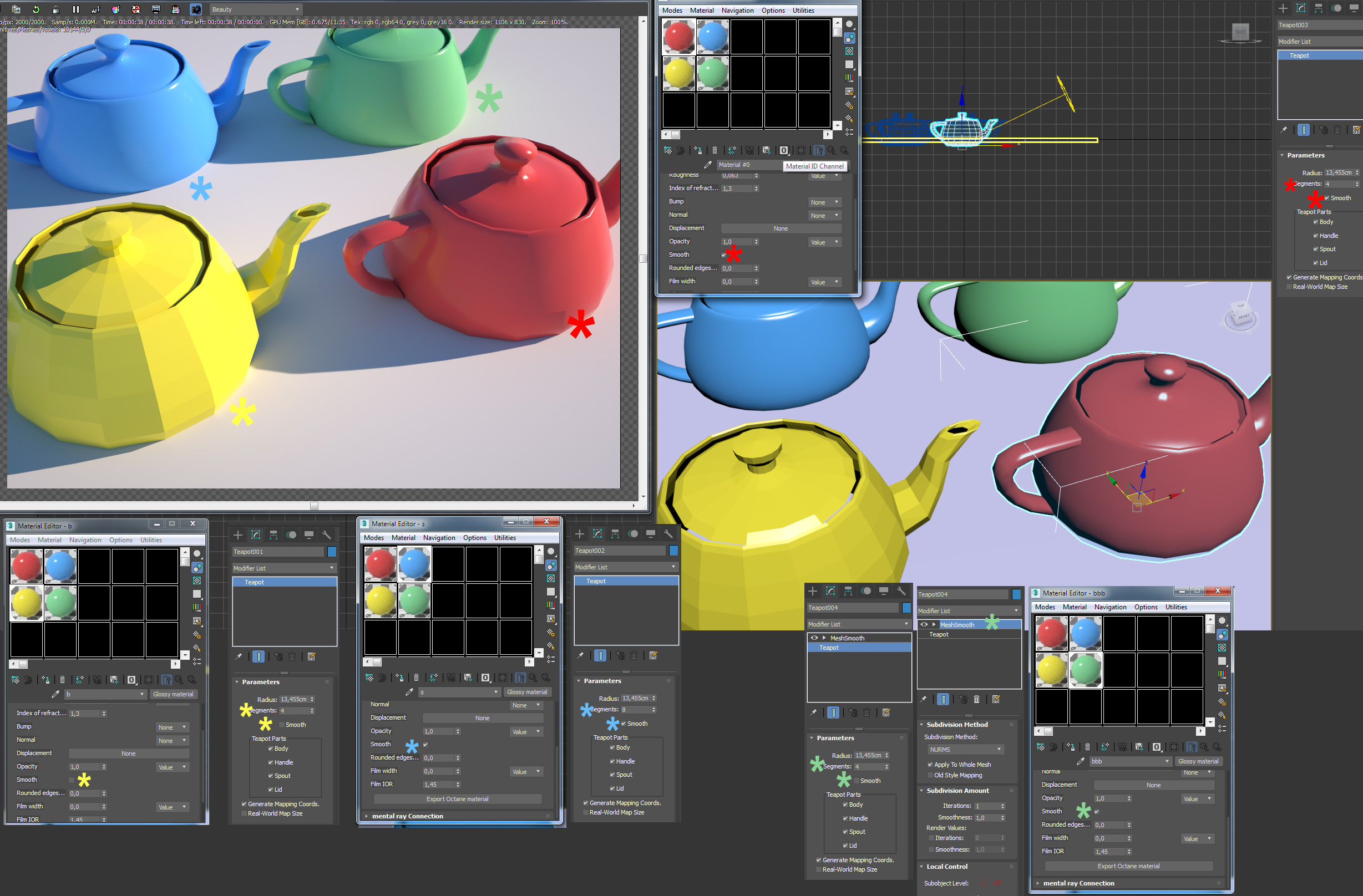Select yellow material sphere in Material Editor - b
The image size is (1363, 896).
26,602
